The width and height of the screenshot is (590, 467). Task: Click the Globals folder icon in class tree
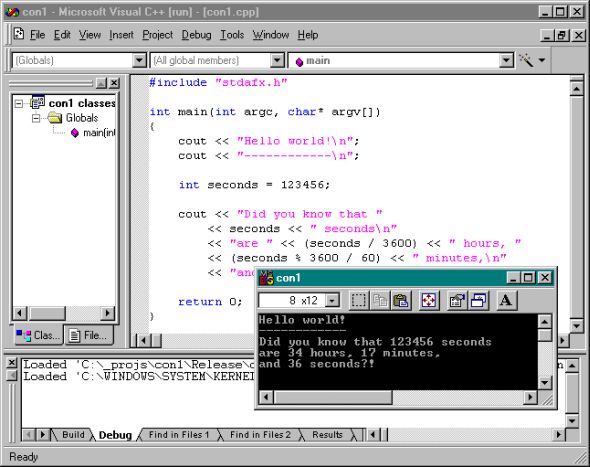coord(55,118)
